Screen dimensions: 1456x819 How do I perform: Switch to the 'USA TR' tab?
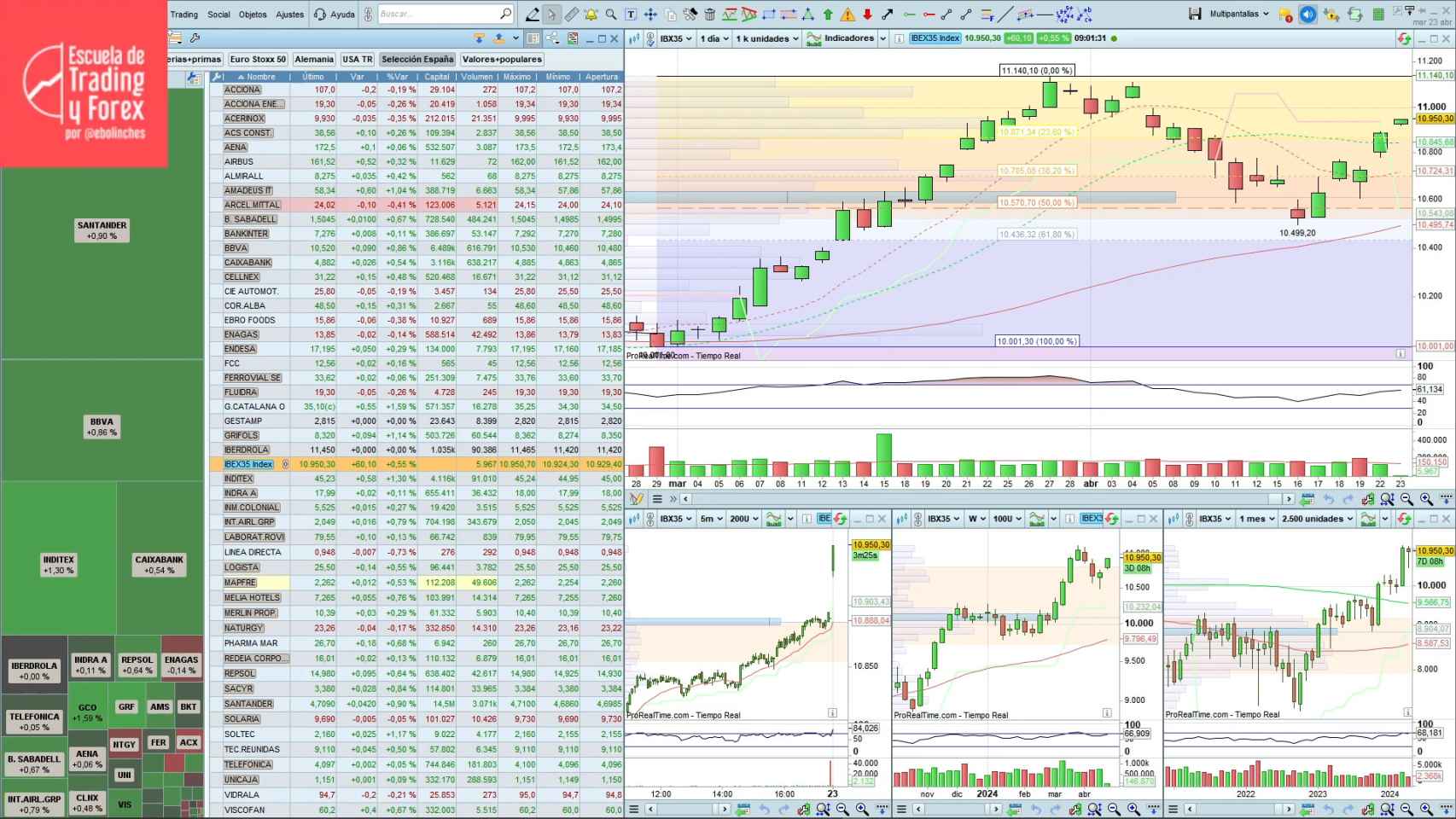click(357, 58)
